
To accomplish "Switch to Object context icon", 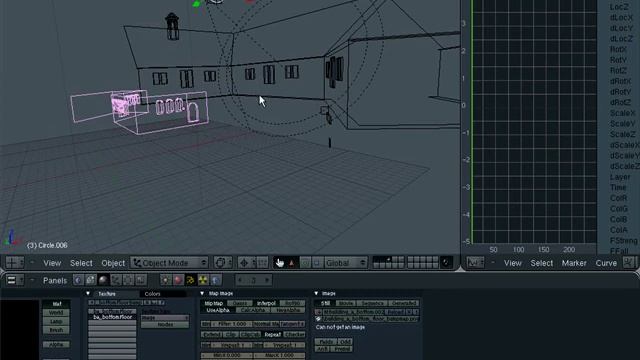I will (x=116, y=280).
